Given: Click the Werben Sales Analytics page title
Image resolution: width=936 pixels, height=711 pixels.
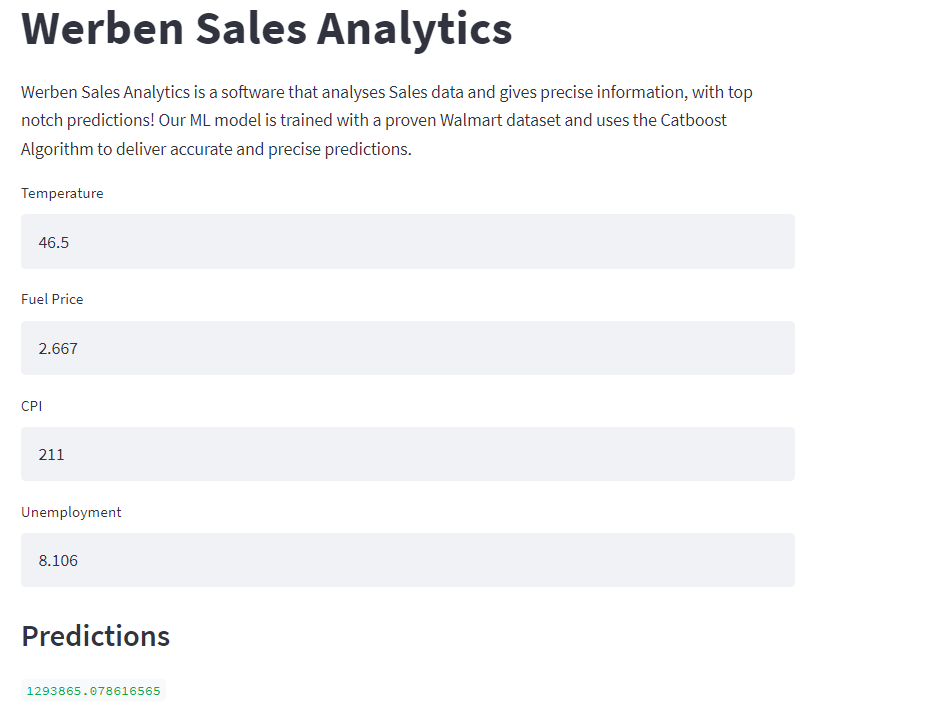Looking at the screenshot, I should point(266,28).
